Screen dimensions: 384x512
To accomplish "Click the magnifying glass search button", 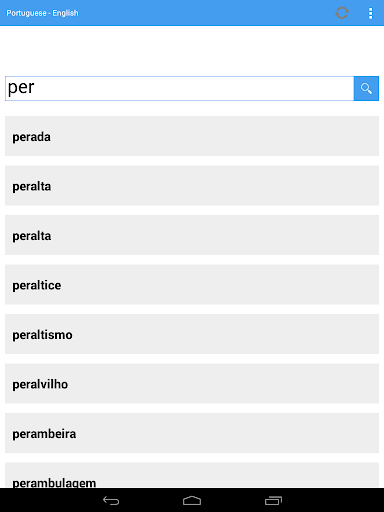I will pos(366,88).
